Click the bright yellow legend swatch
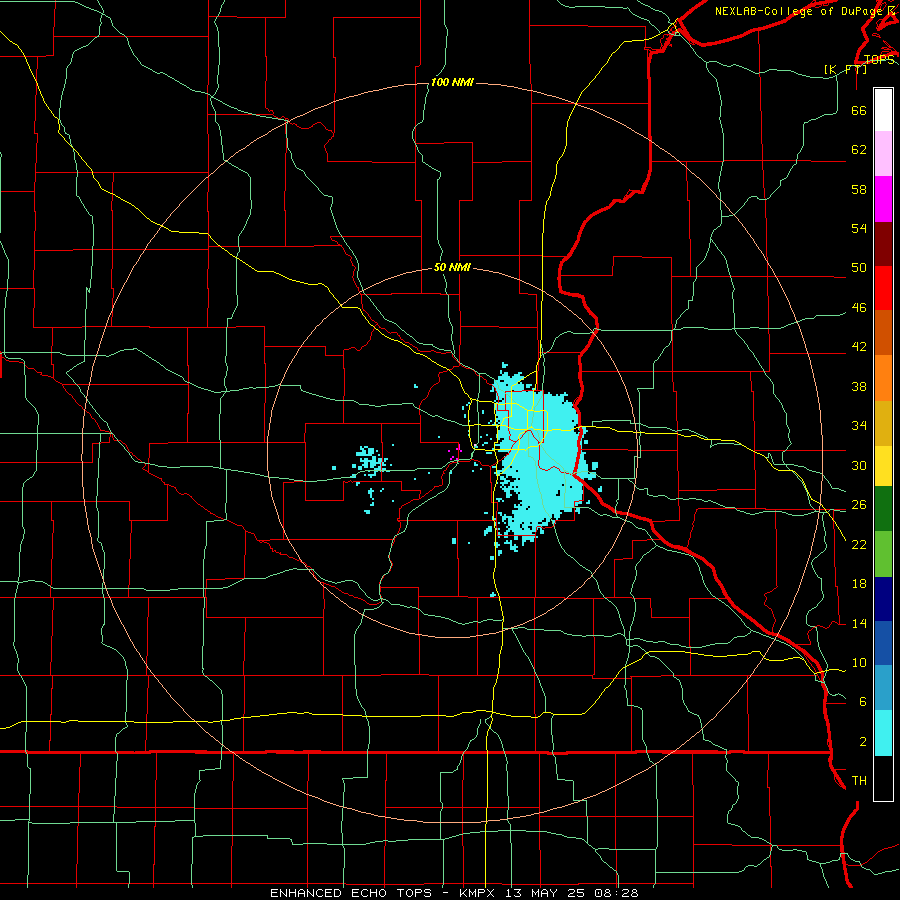The width and height of the screenshot is (900, 900). click(883, 466)
